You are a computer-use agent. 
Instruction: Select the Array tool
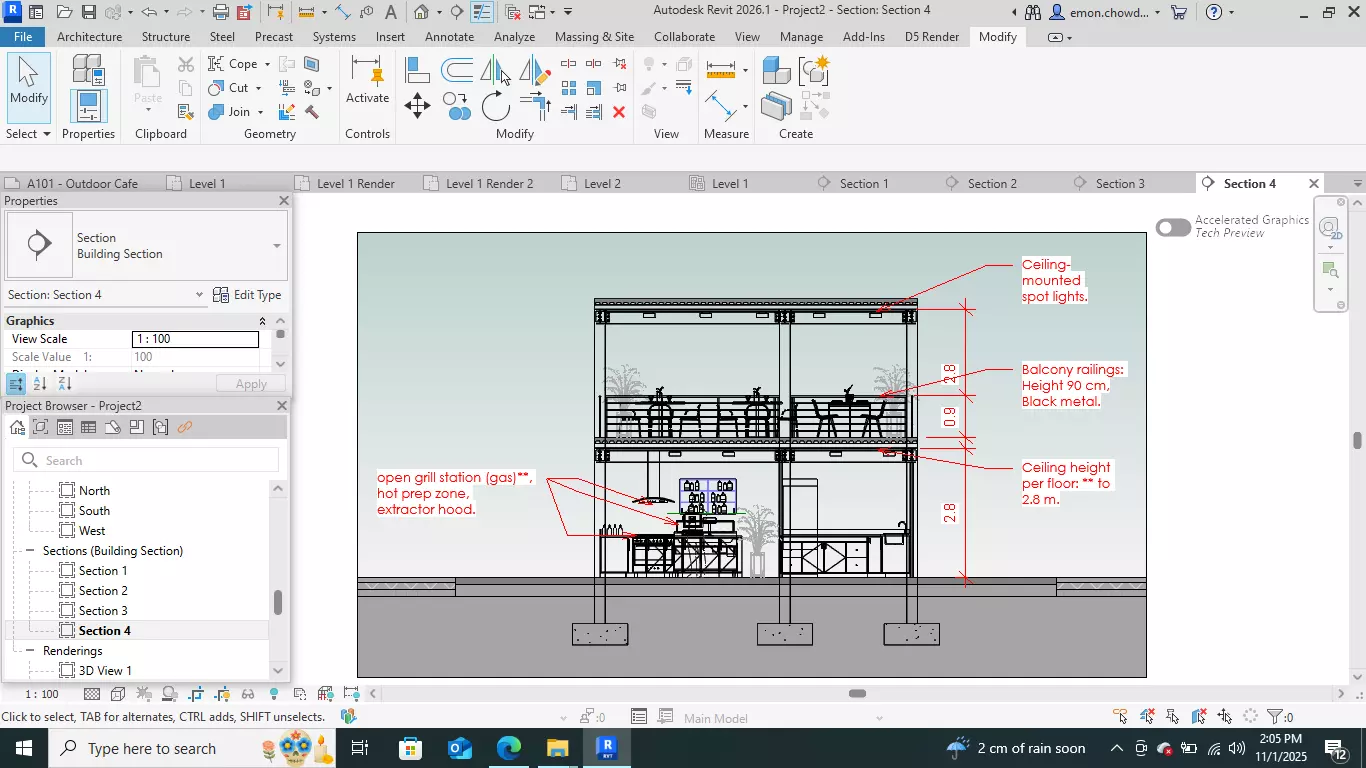point(569,88)
